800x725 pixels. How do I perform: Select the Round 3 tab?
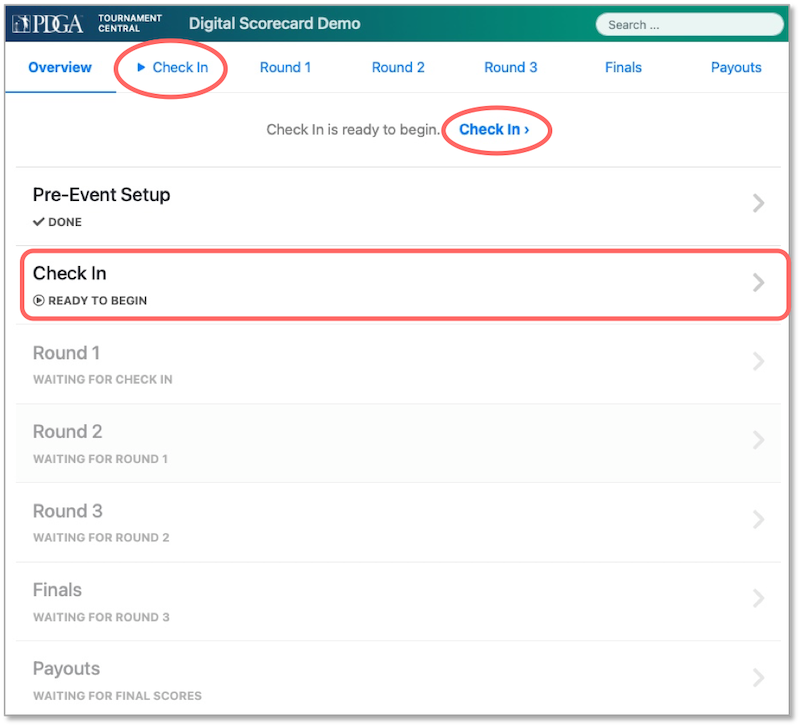(x=511, y=67)
